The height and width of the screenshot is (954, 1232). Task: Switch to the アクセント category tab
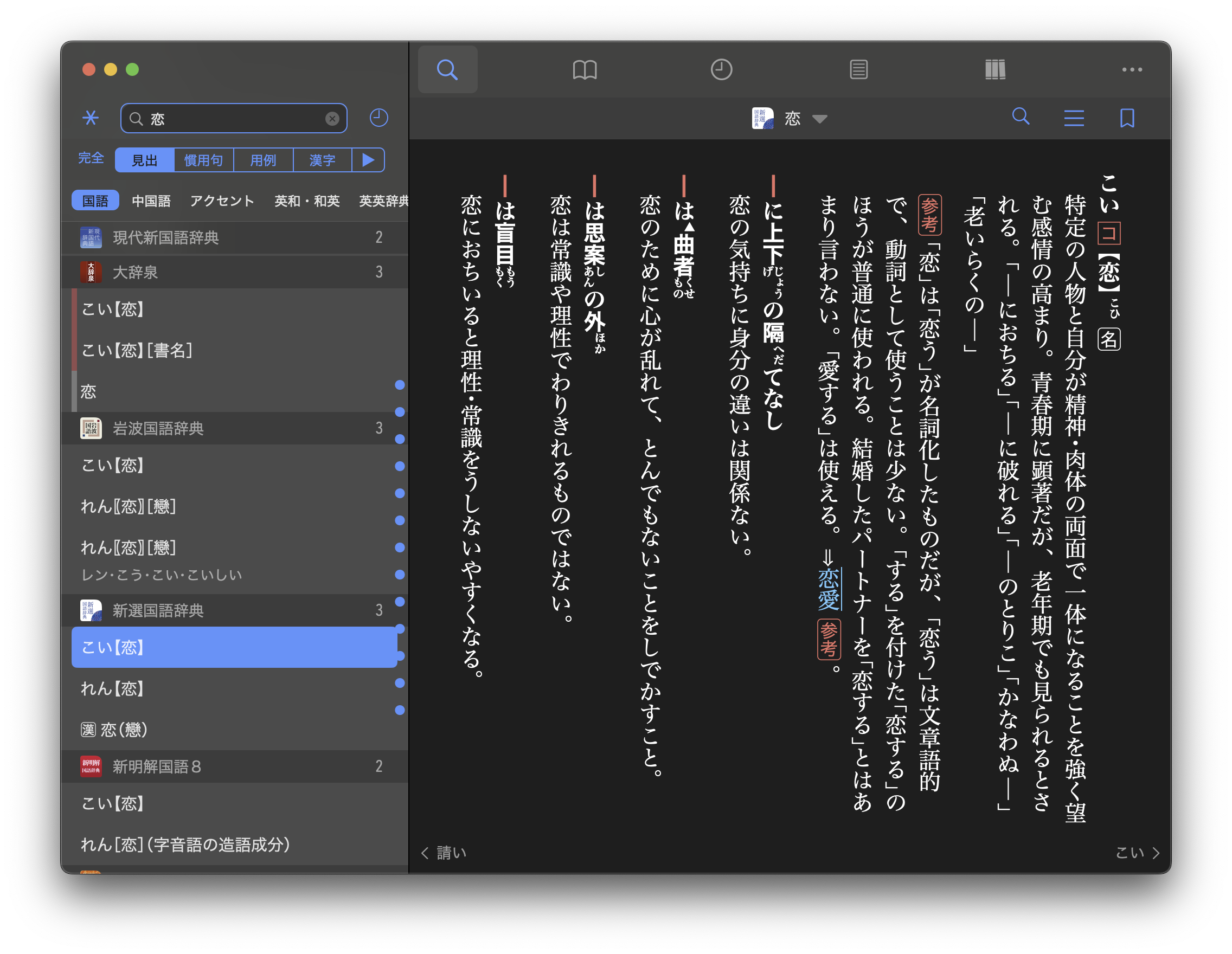[222, 201]
